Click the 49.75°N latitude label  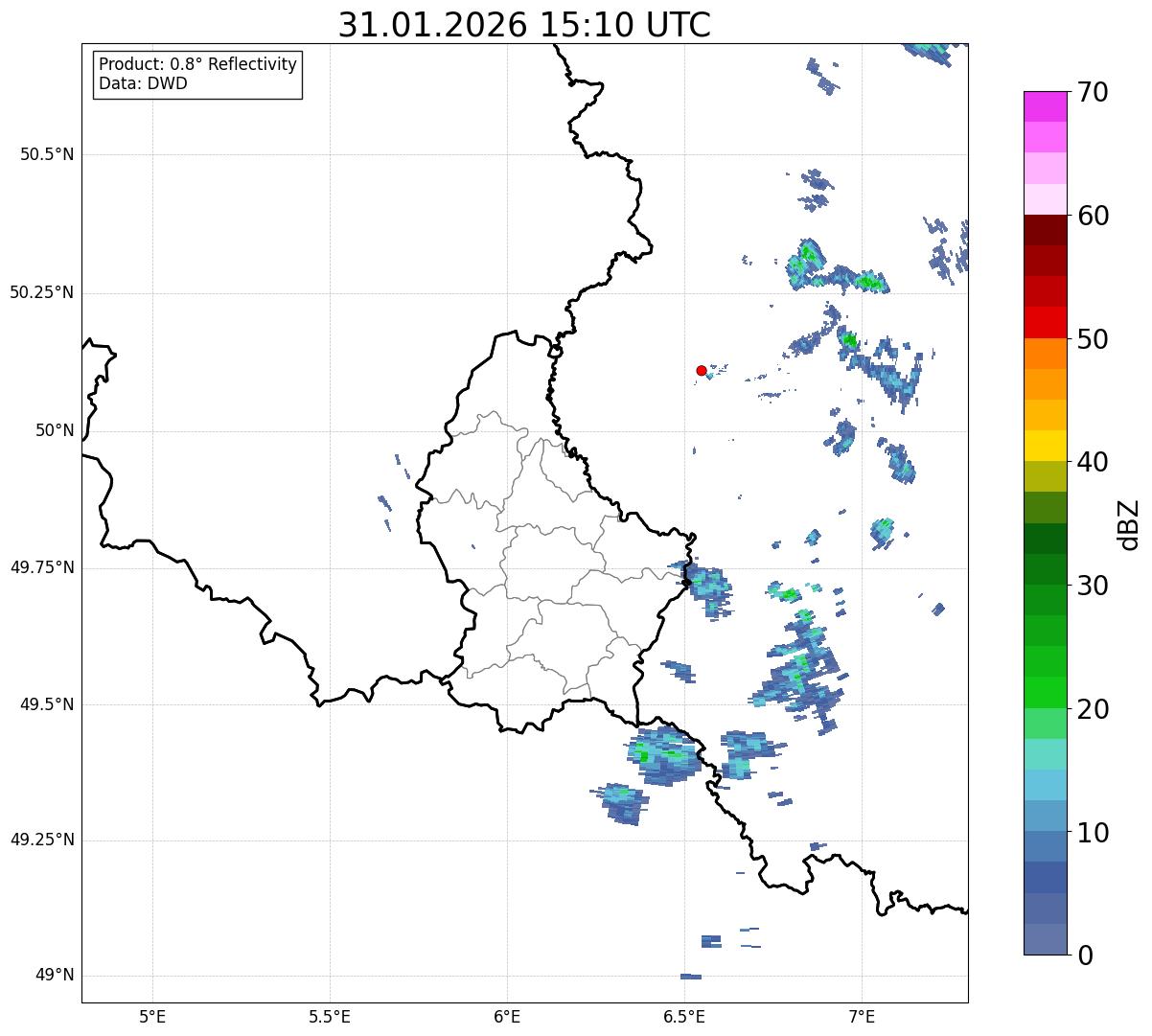pyautogui.click(x=42, y=567)
